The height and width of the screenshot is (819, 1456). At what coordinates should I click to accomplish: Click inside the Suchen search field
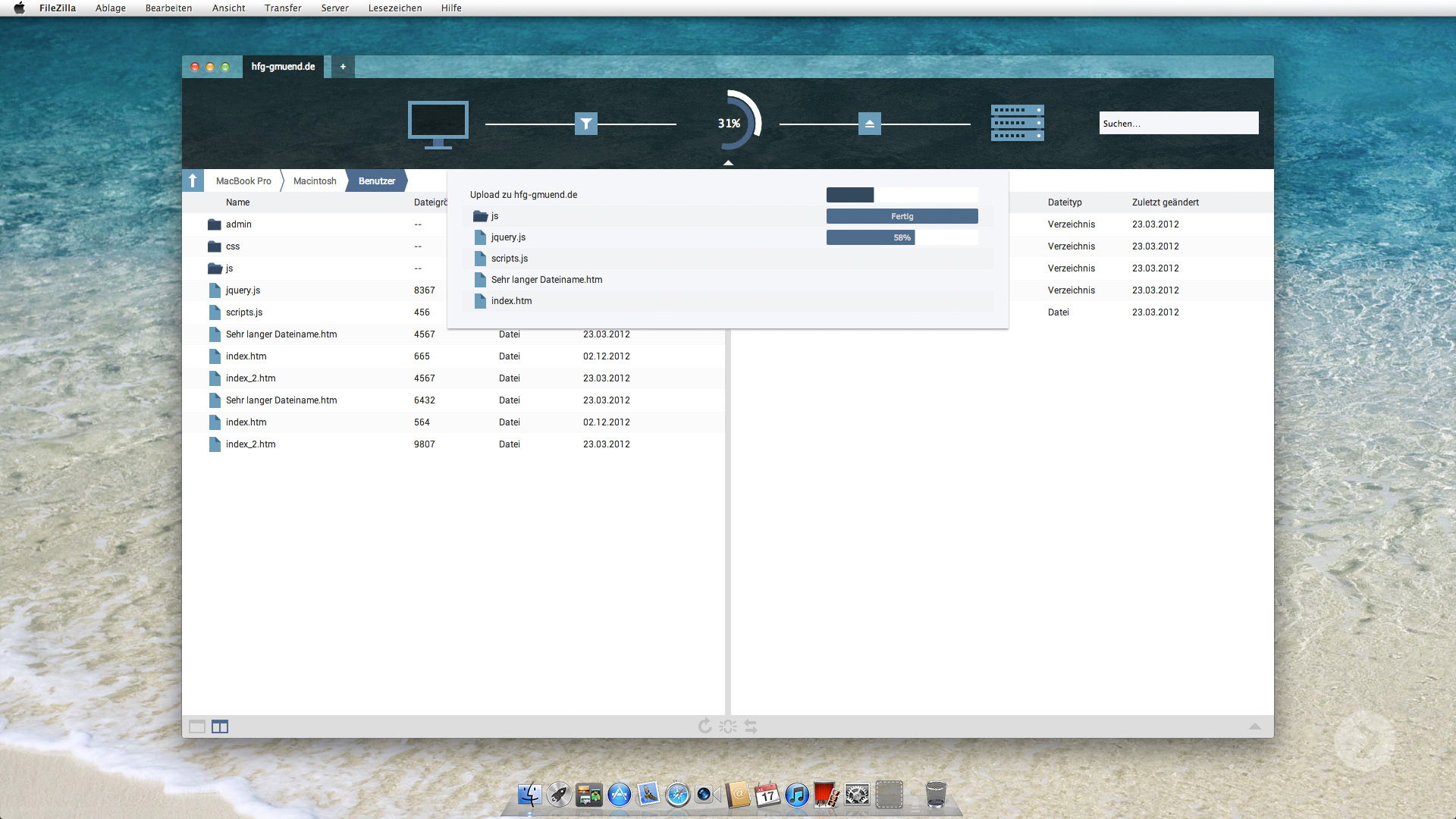pyautogui.click(x=1178, y=122)
